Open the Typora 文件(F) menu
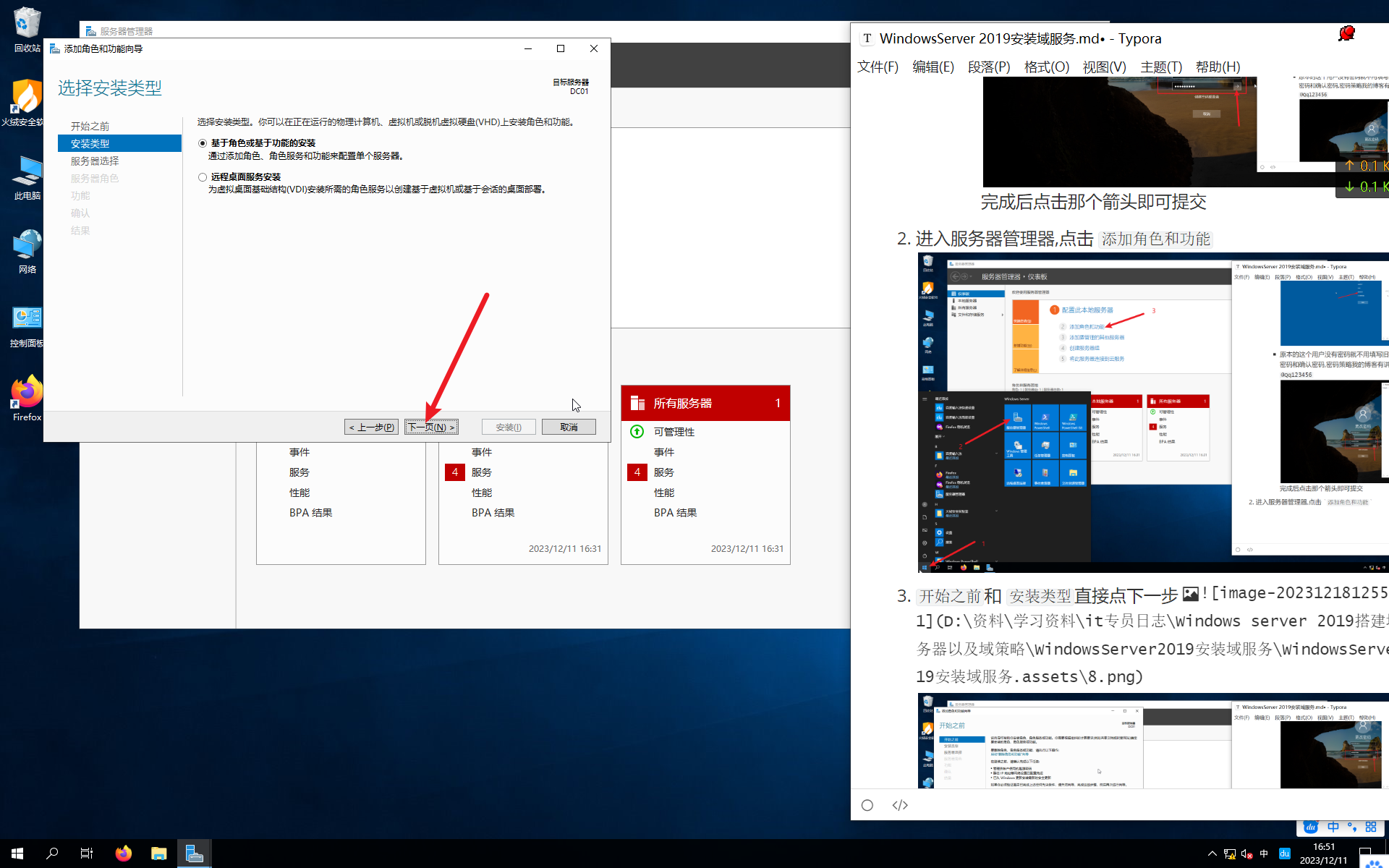1389x868 pixels. click(x=878, y=67)
